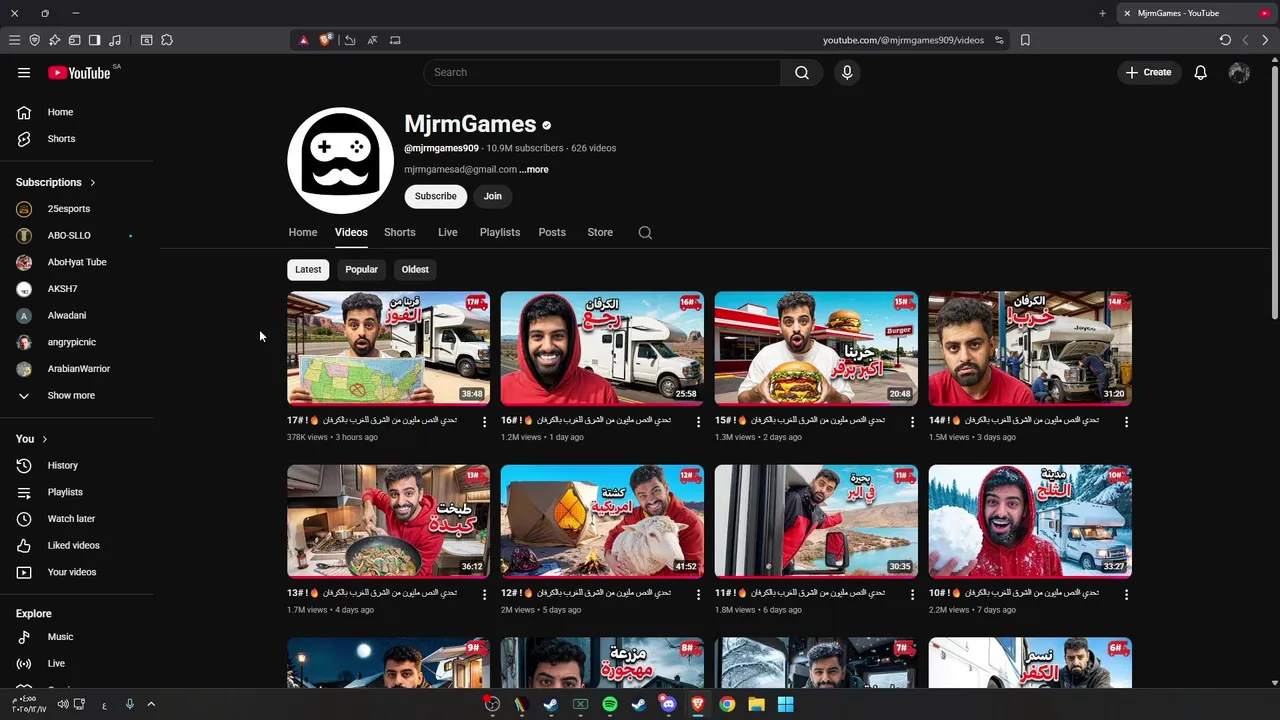The height and width of the screenshot is (720, 1280).
Task: Expand the You section
Action: (x=32, y=438)
